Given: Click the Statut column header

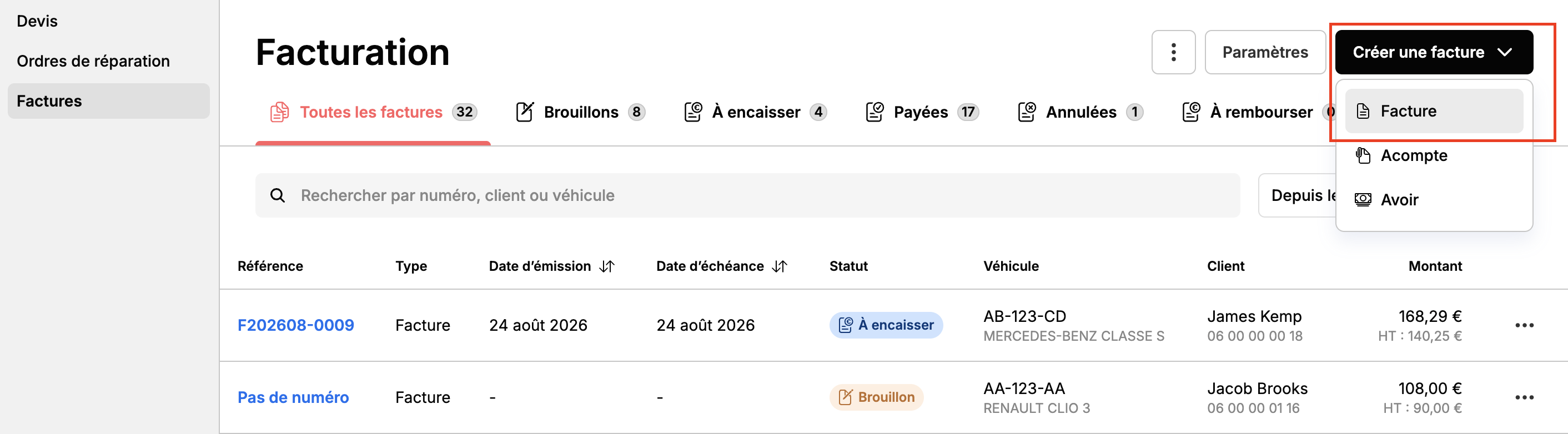Looking at the screenshot, I should click(848, 266).
